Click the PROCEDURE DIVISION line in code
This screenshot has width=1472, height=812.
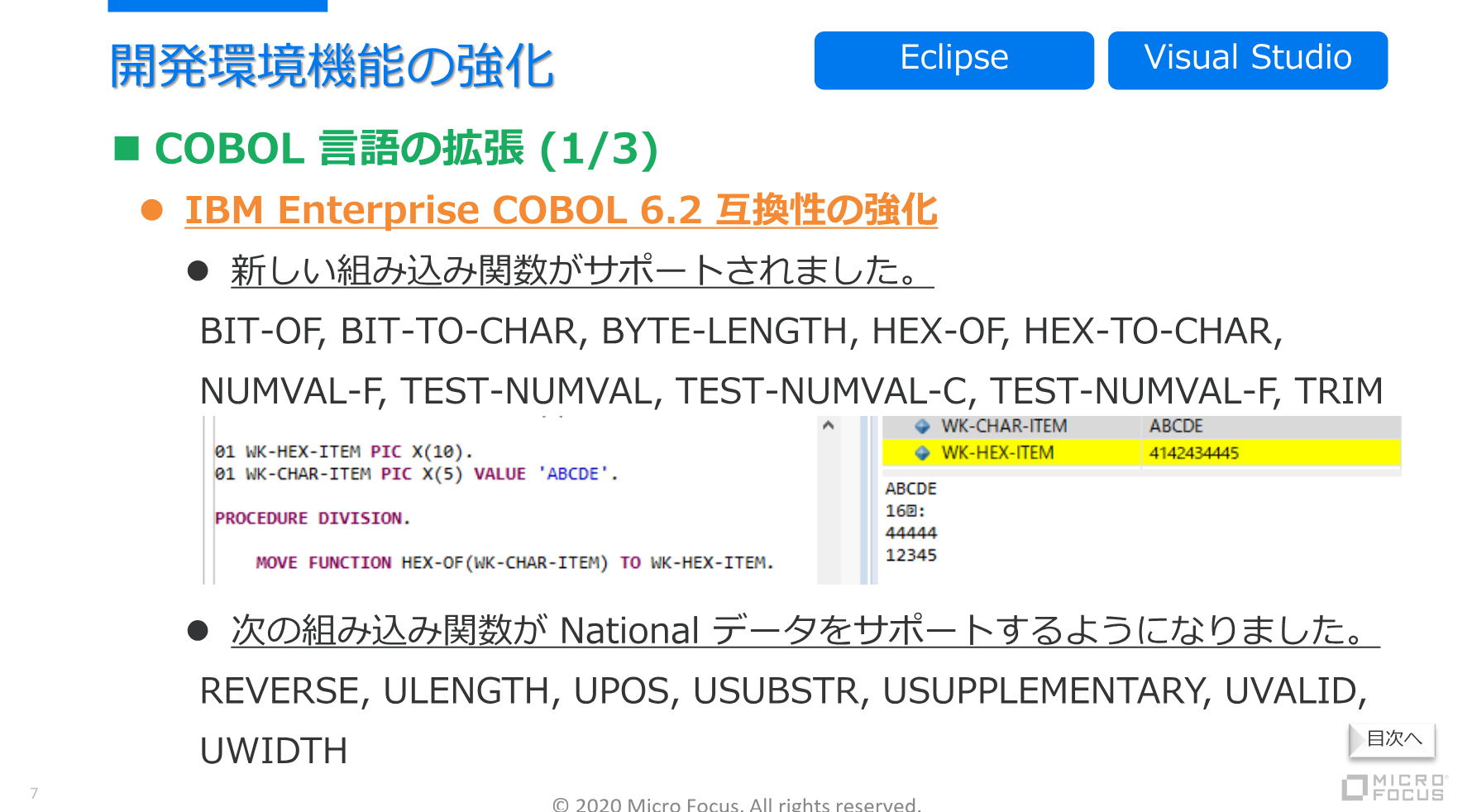pyautogui.click(x=312, y=518)
